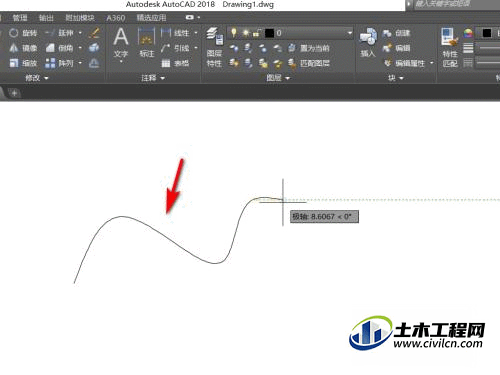This screenshot has height=375, width=500.
Task: Open dropdown arrow next to Extend (延伸)
Action: coord(80,33)
